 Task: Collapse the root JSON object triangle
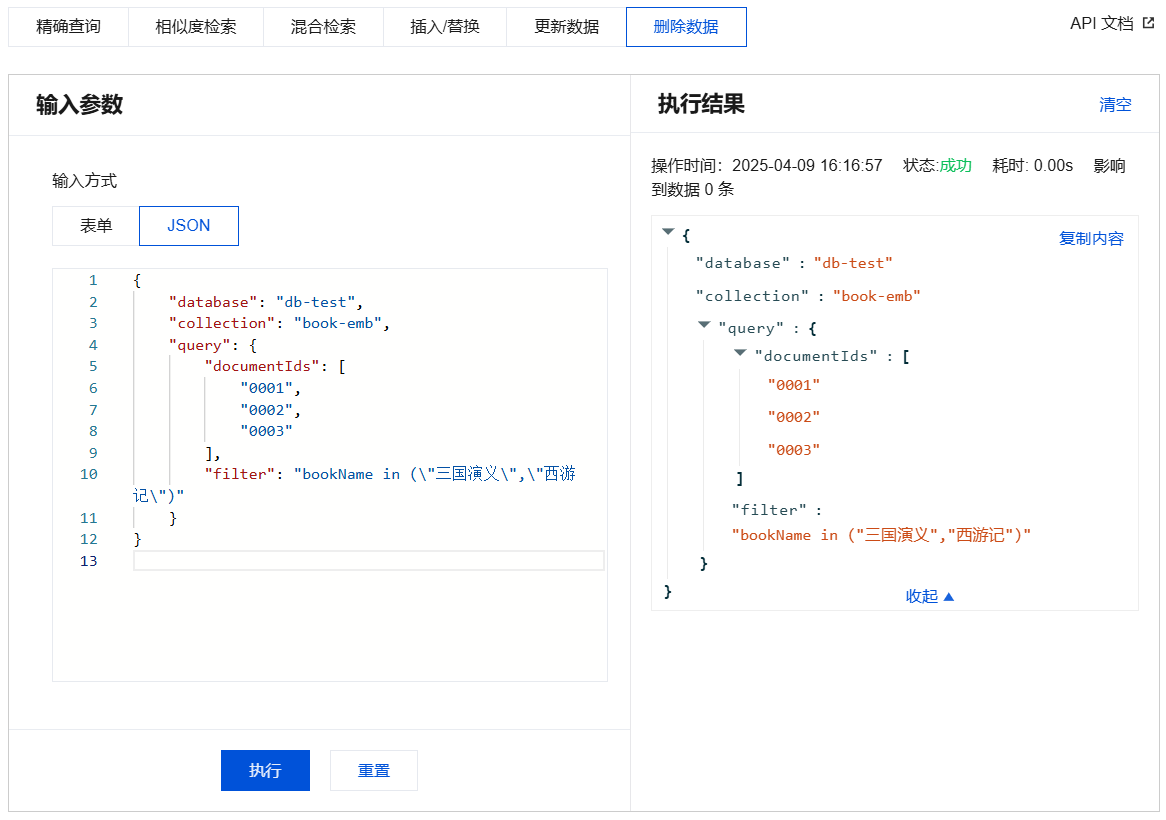668,232
